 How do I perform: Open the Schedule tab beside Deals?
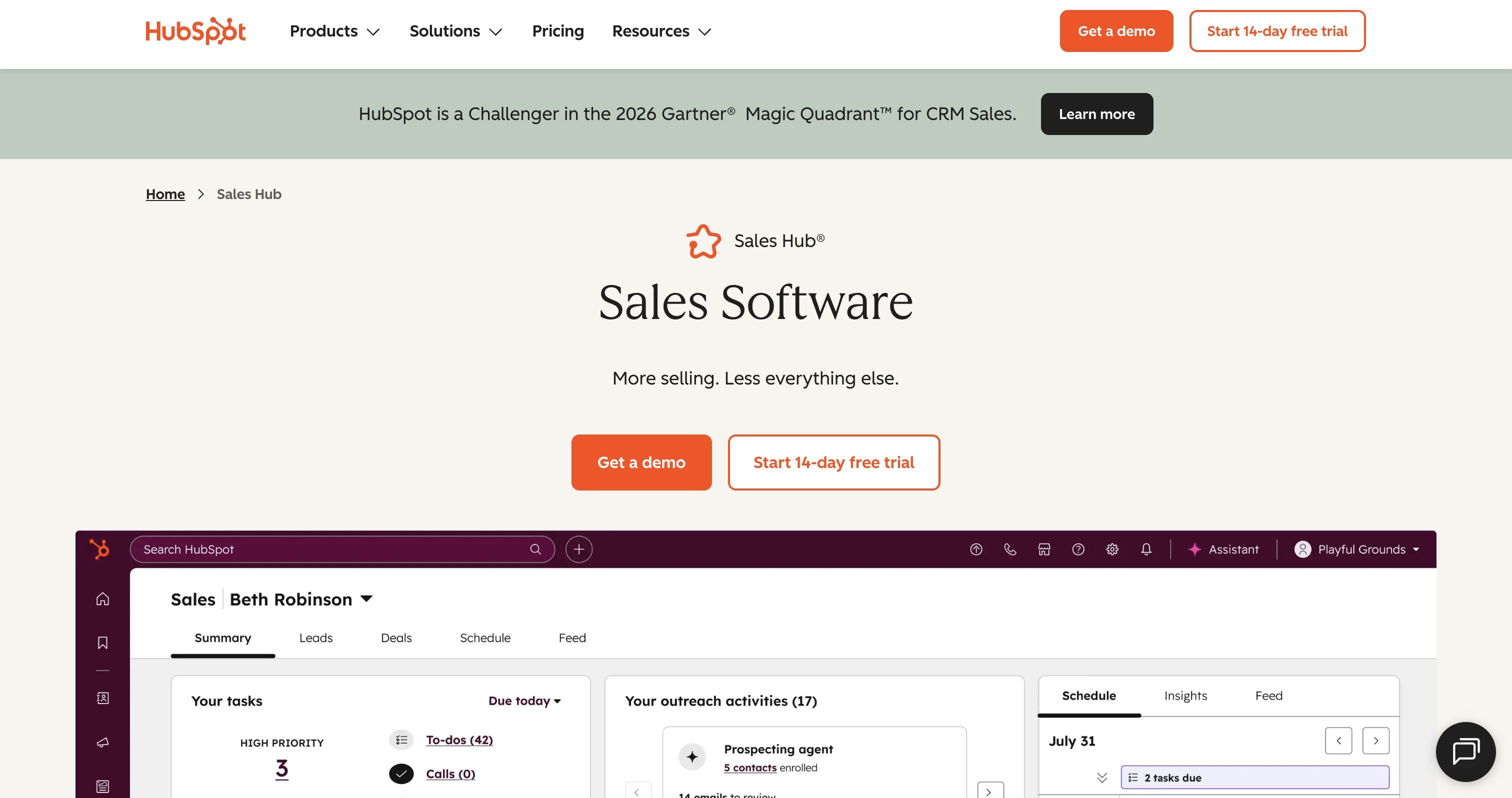(485, 638)
